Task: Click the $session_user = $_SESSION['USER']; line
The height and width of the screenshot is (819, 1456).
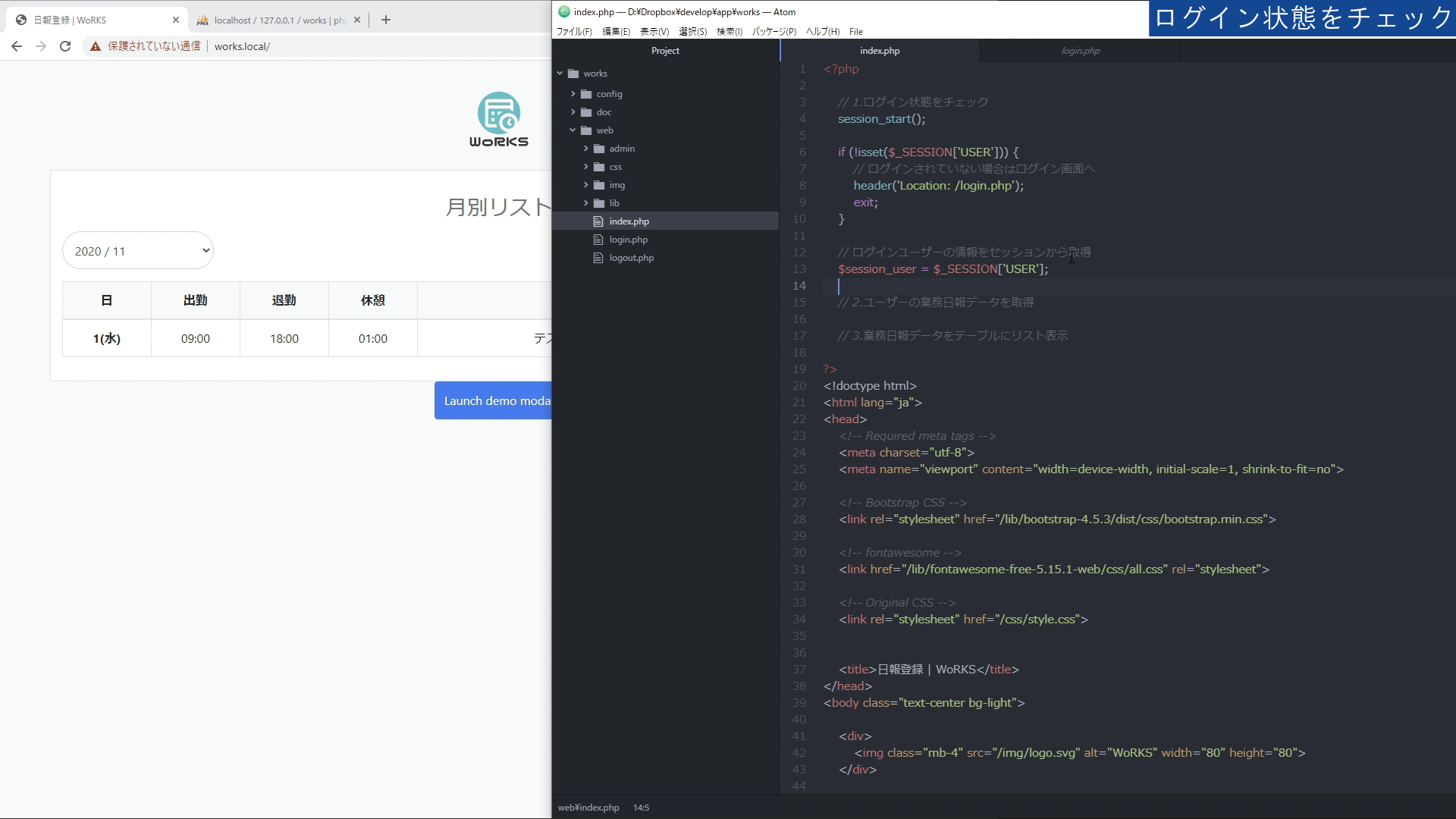Action: click(x=943, y=269)
